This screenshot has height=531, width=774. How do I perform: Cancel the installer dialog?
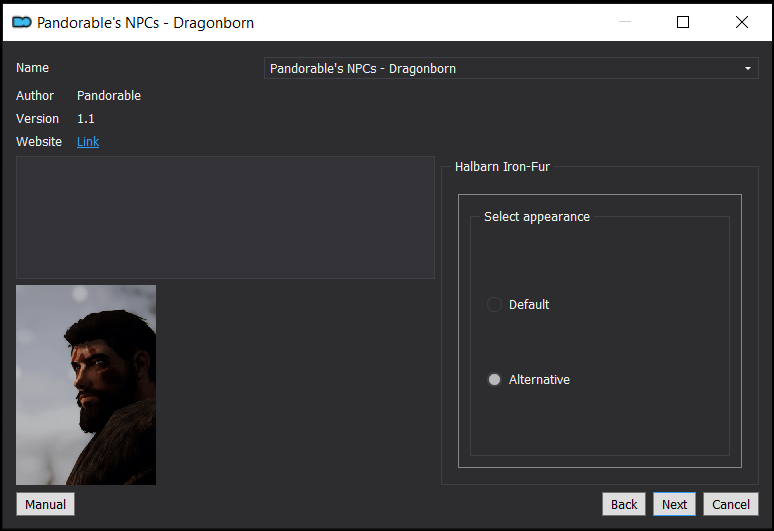tap(731, 504)
